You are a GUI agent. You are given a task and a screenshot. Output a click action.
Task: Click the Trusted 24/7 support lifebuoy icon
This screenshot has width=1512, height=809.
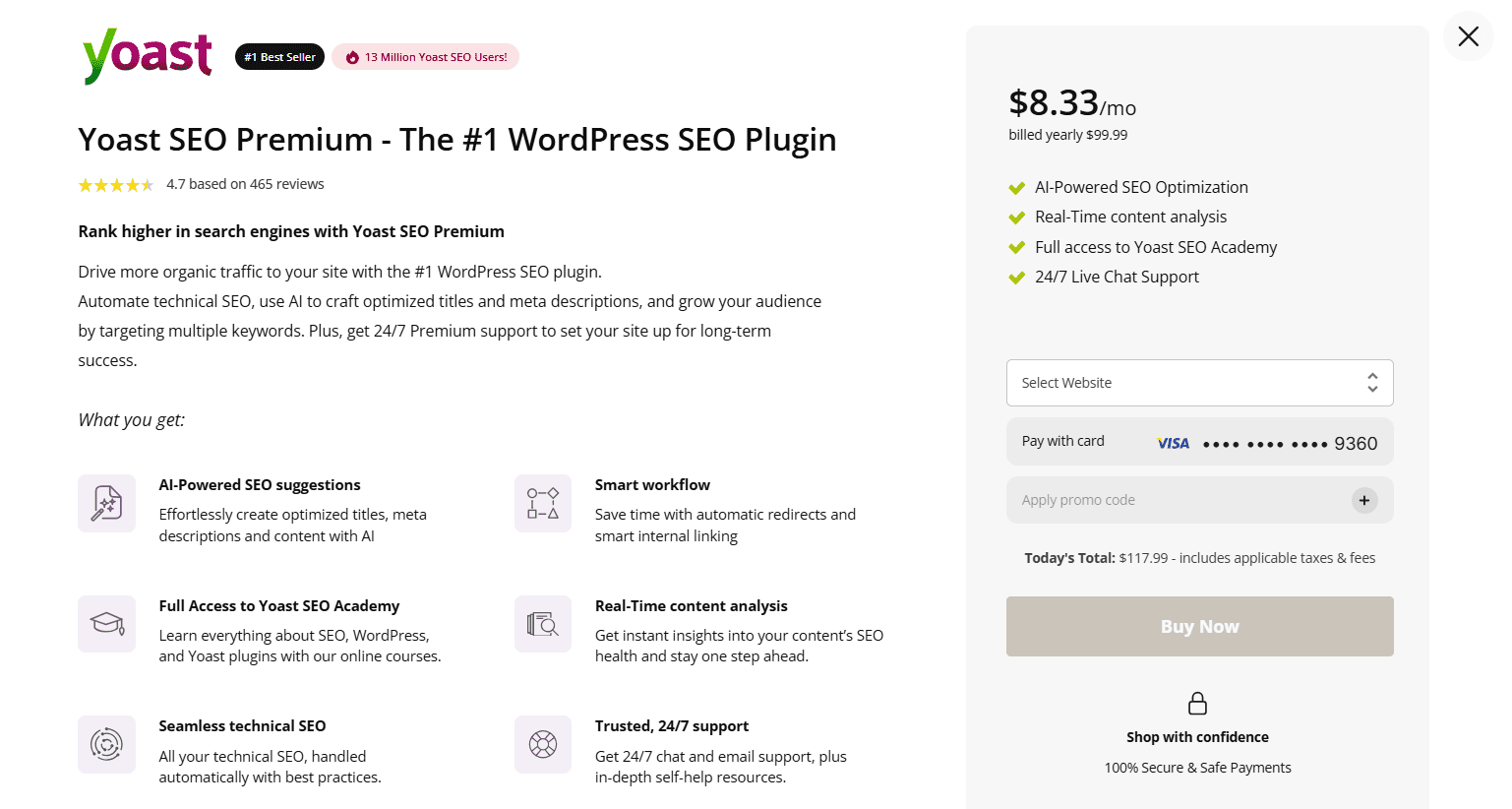tap(542, 744)
